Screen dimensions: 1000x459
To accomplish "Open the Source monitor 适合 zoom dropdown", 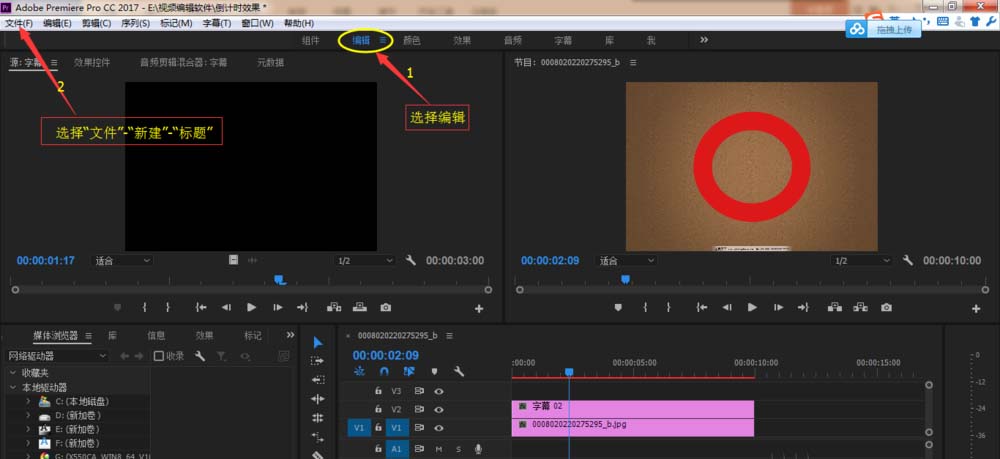I will 122,260.
